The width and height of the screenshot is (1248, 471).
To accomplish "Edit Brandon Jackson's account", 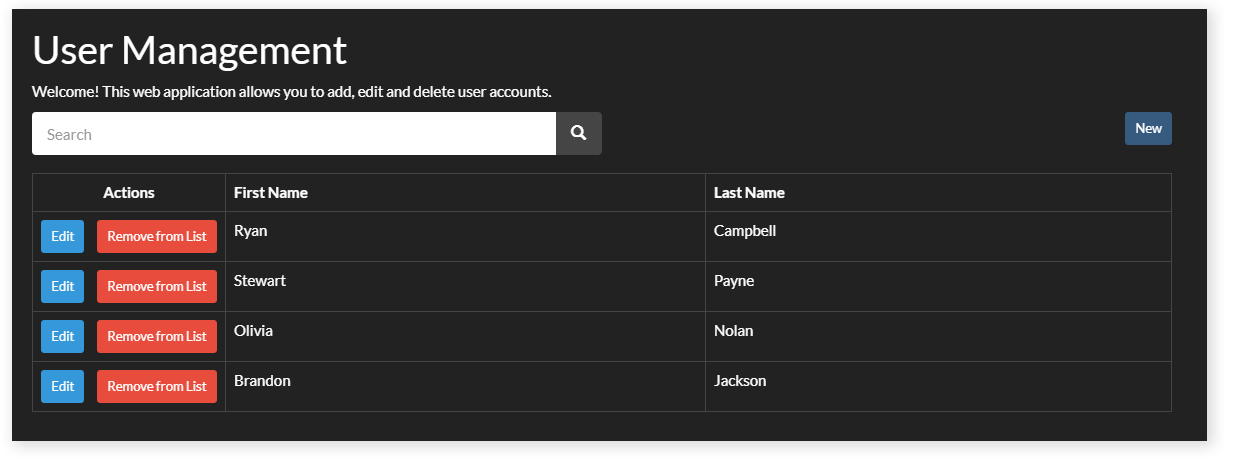I will [x=62, y=387].
